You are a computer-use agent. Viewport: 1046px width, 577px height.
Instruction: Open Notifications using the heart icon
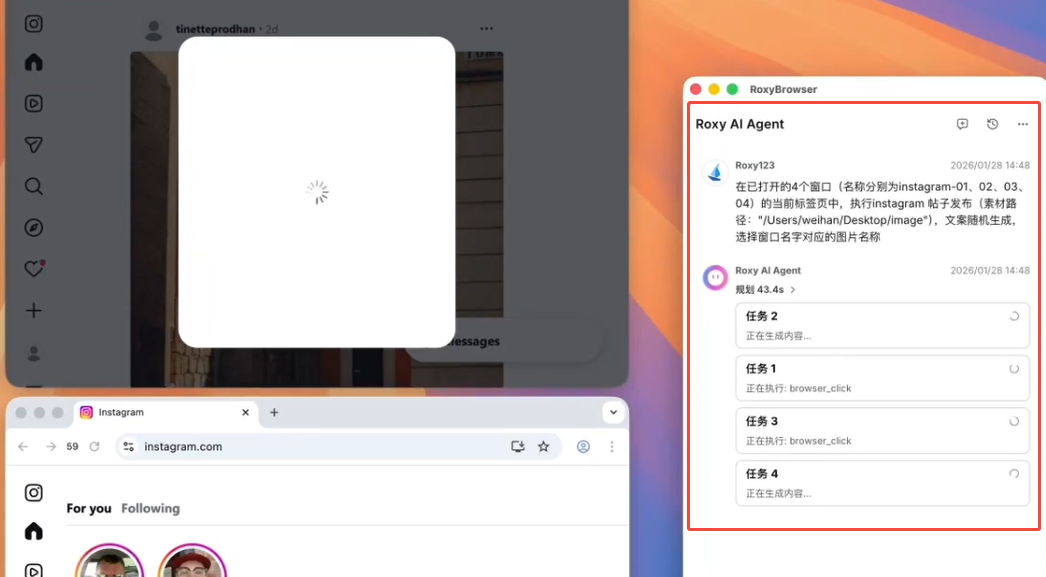pos(34,269)
